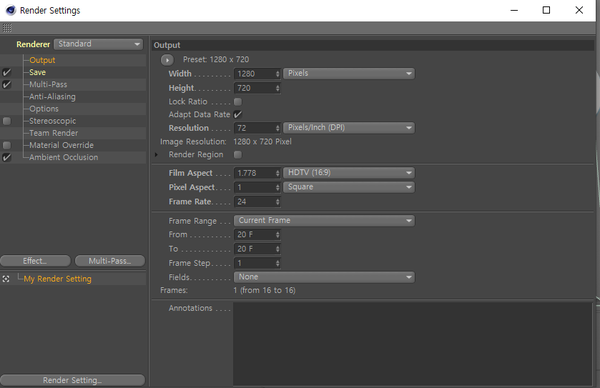Click the Film Aspect stepper arrows
The image size is (600, 388).
coord(278,173)
